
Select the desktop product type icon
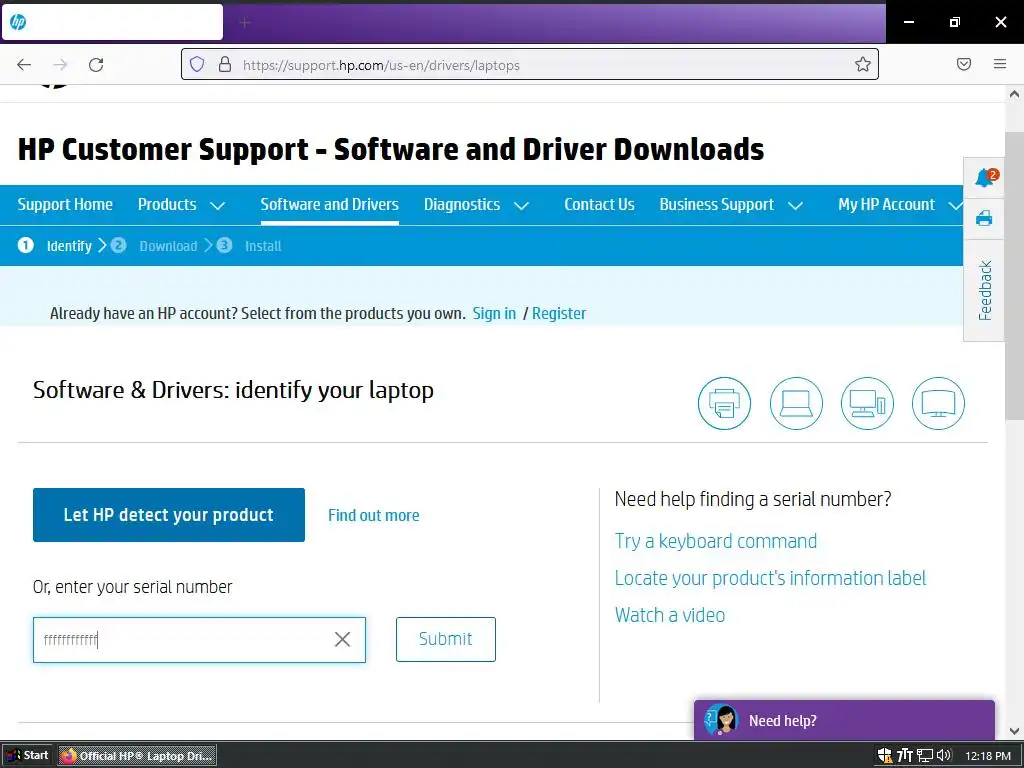[867, 403]
